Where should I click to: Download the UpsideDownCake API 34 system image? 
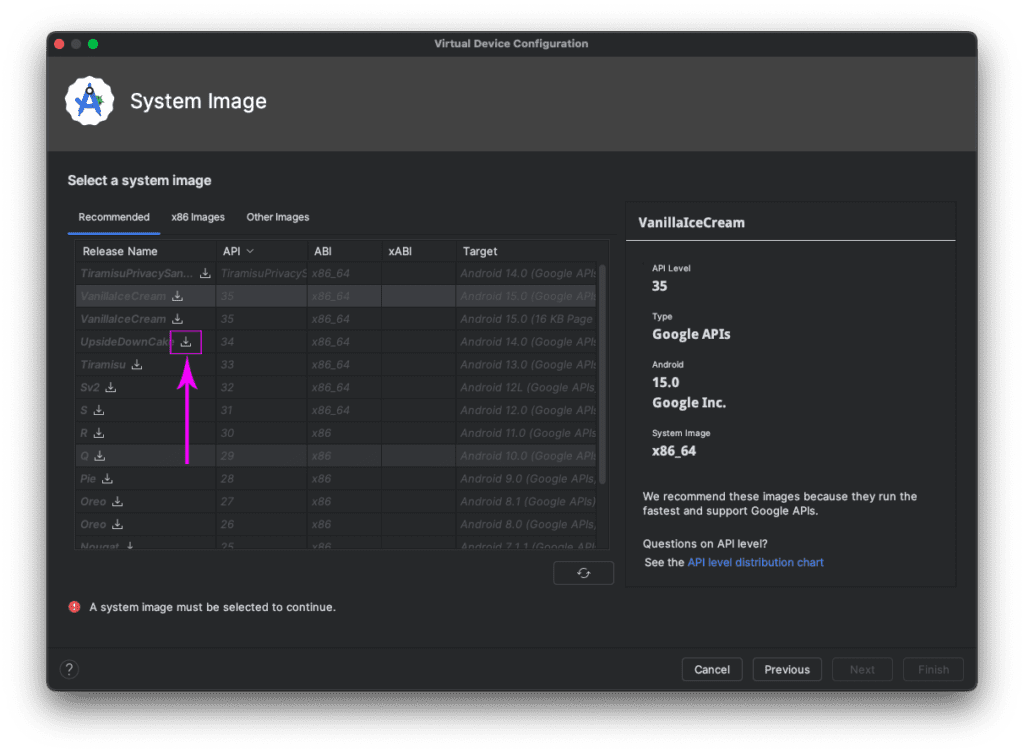tap(187, 341)
